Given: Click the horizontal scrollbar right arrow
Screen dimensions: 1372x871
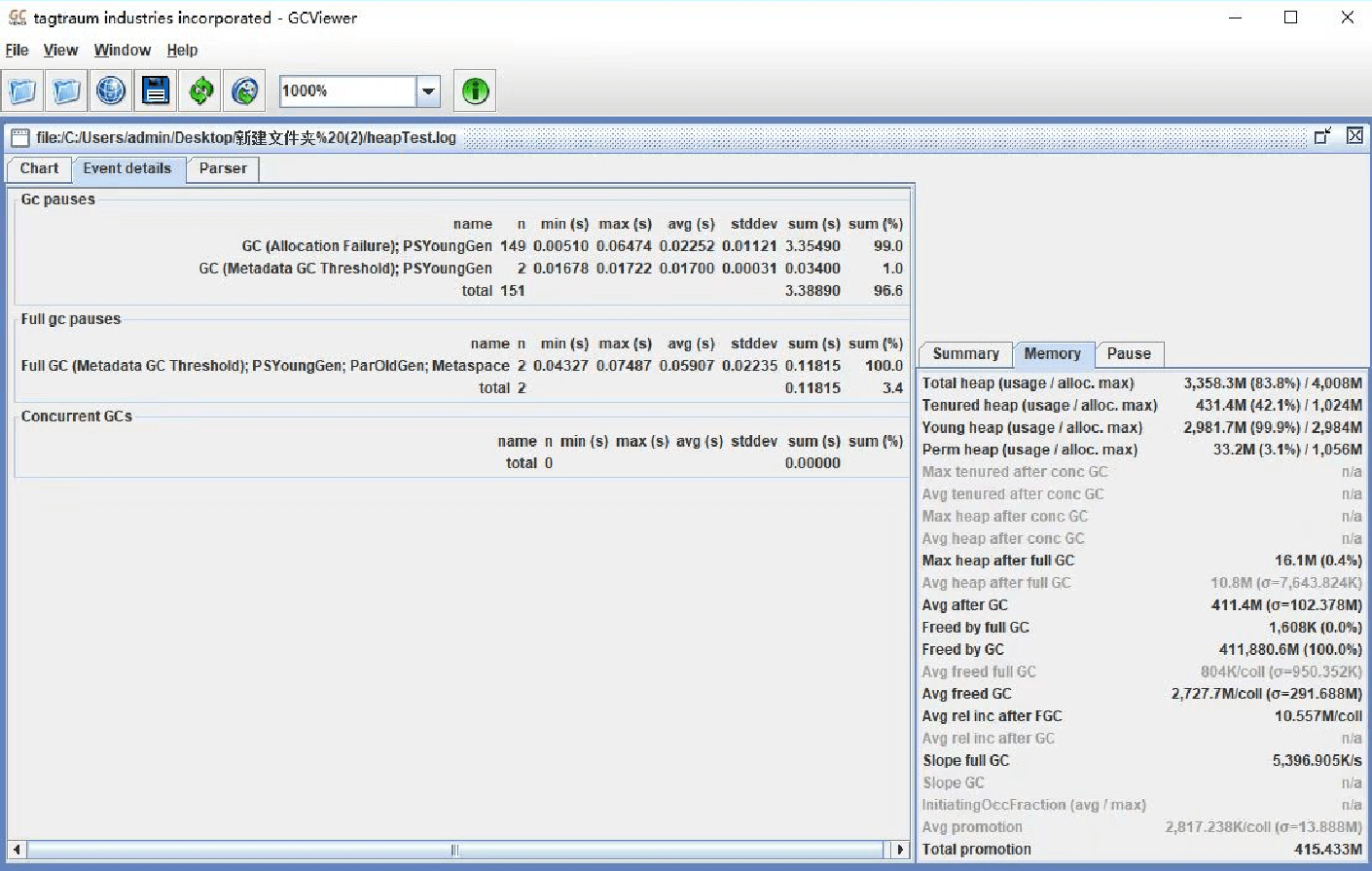Looking at the screenshot, I should pyautogui.click(x=900, y=850).
